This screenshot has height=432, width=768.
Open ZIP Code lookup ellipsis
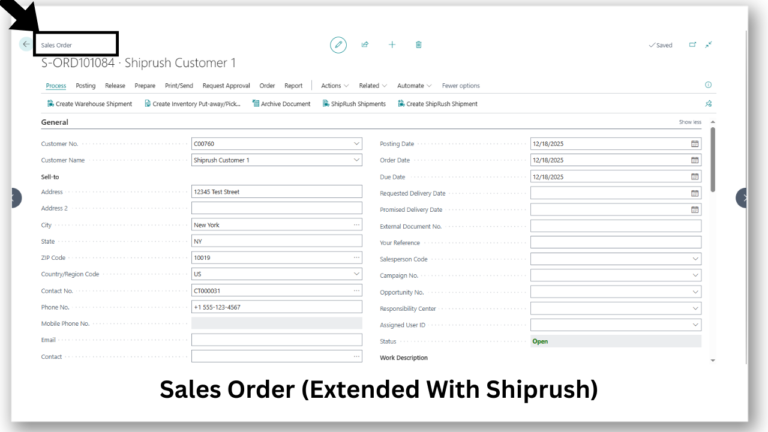pos(357,258)
